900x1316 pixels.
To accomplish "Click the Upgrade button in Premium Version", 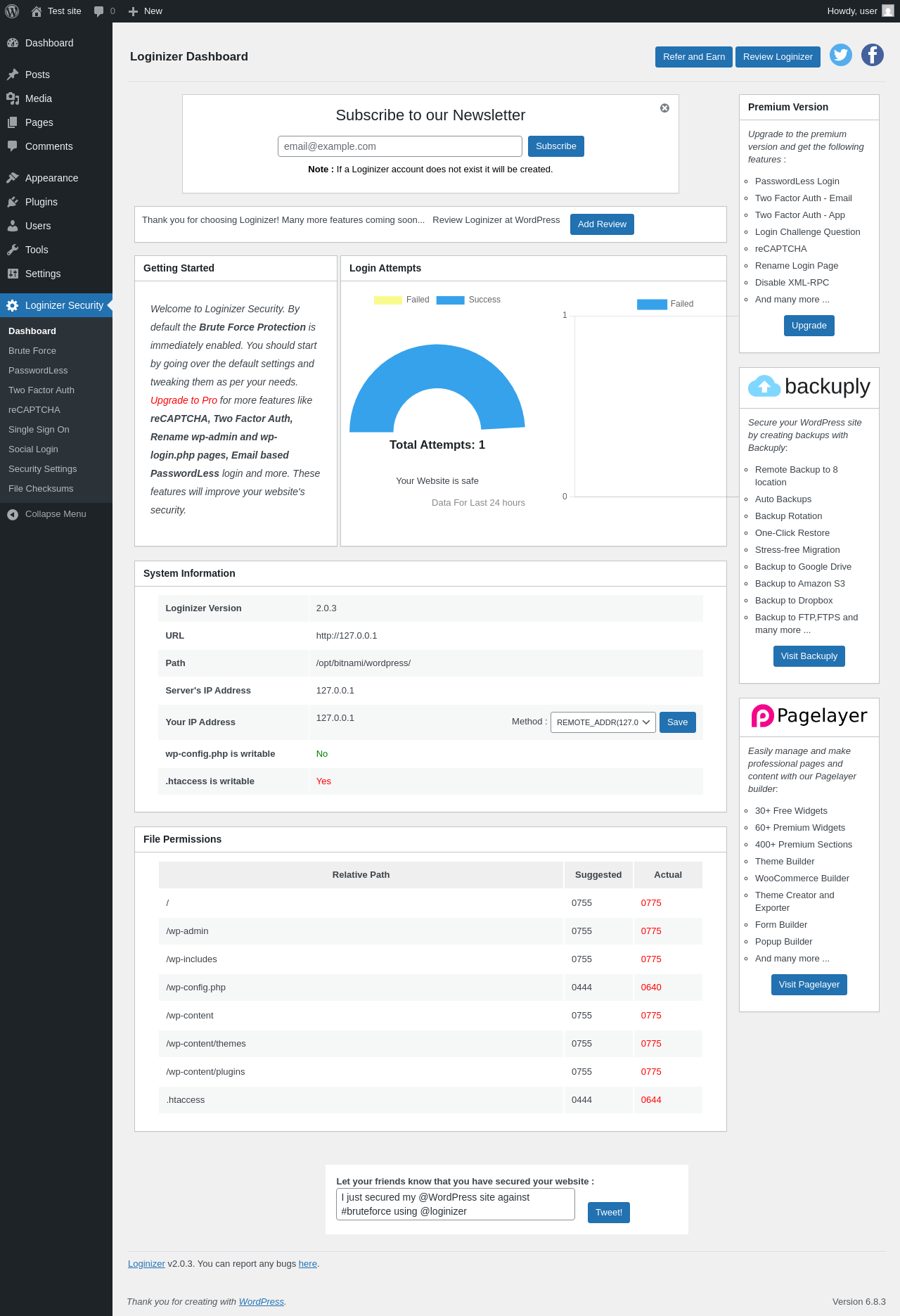I will 809,326.
